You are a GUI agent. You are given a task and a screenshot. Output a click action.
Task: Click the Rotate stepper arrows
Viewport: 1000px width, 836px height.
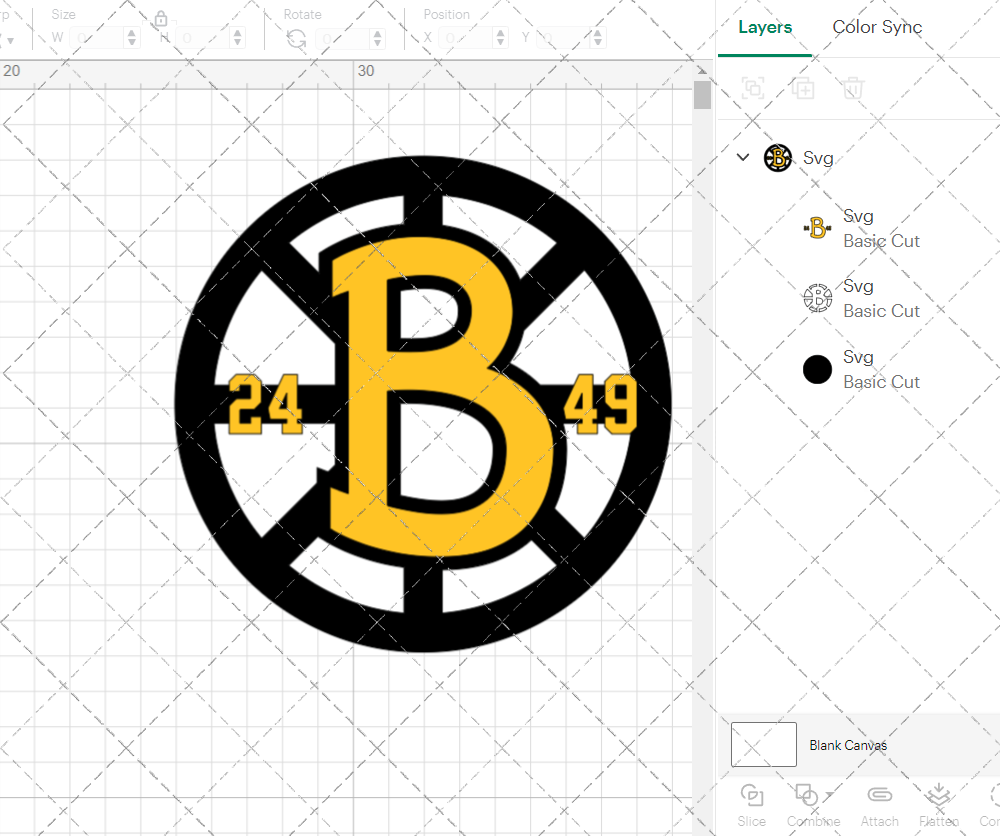(x=378, y=38)
